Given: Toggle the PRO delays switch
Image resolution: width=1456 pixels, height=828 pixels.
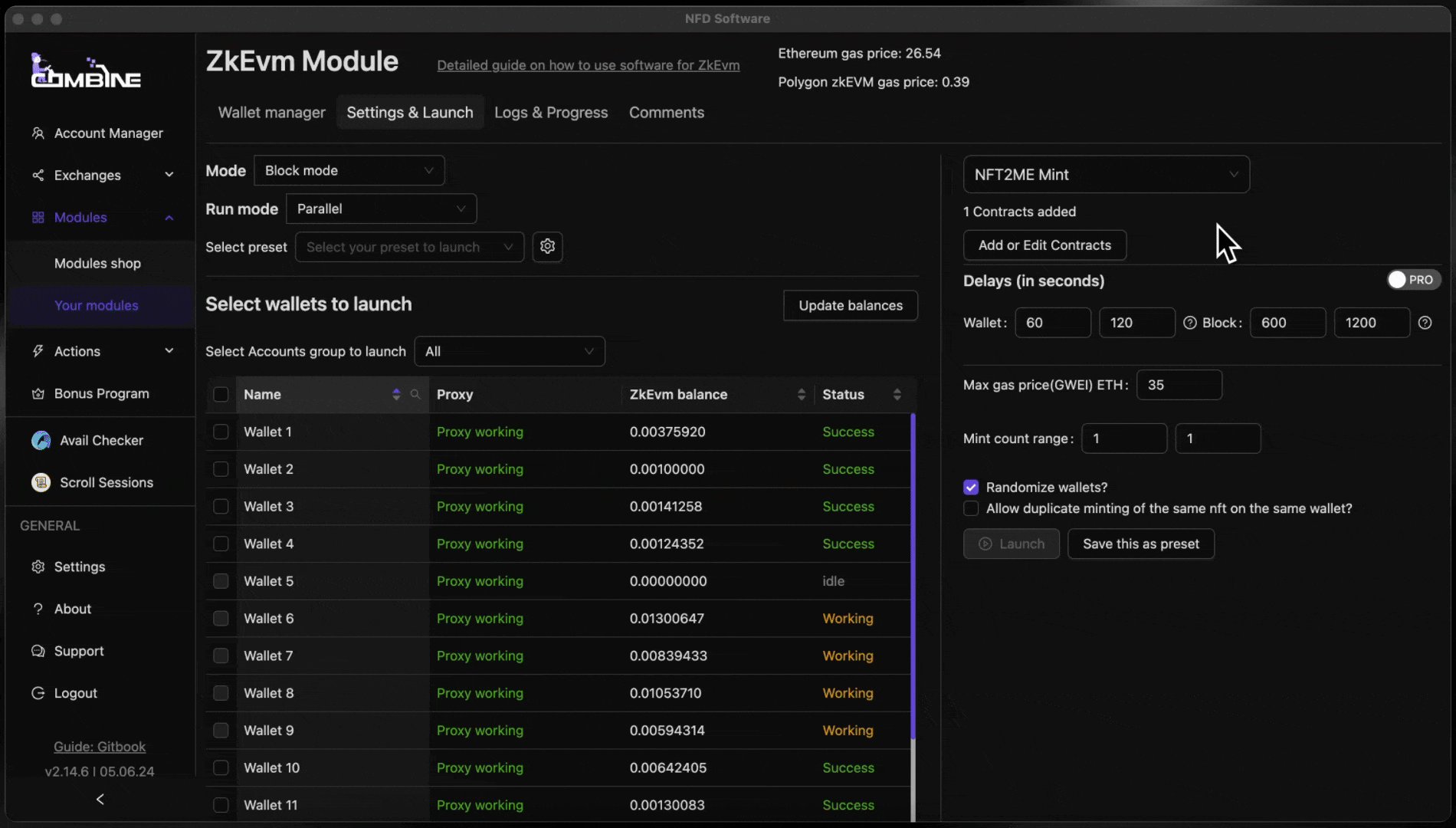Looking at the screenshot, I should coord(1412,280).
